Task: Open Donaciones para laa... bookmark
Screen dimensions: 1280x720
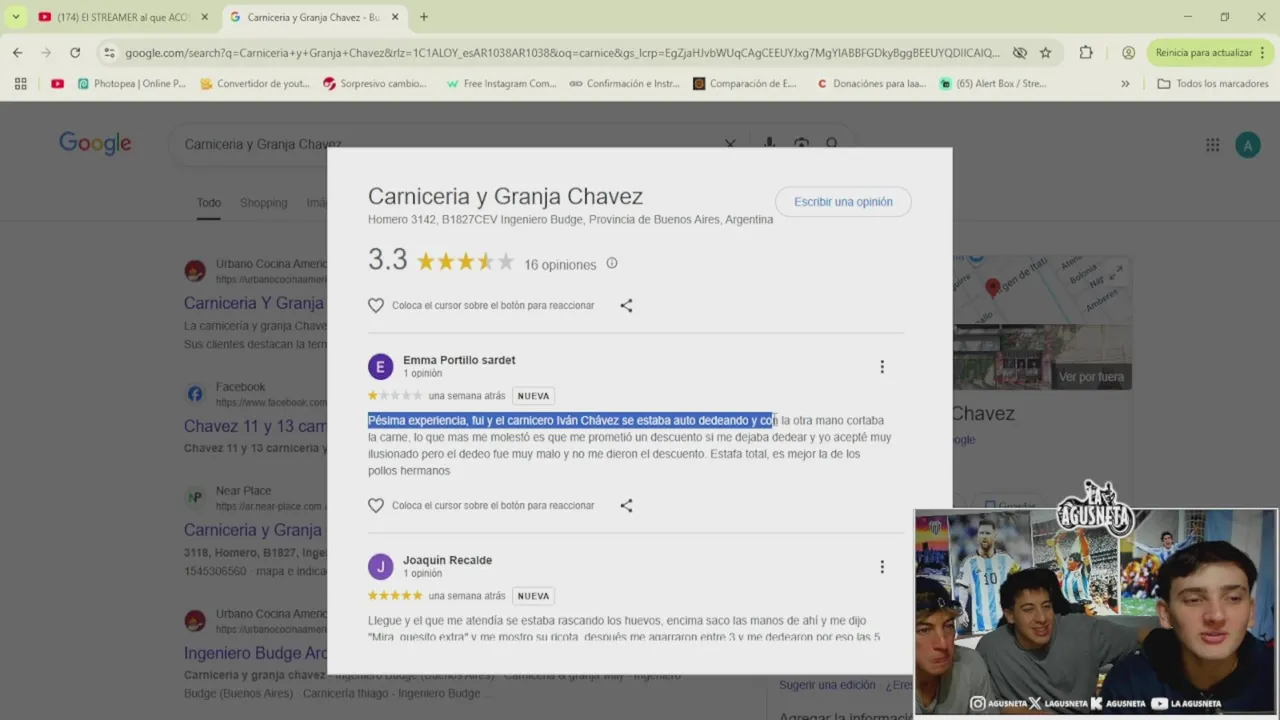Action: [x=871, y=84]
